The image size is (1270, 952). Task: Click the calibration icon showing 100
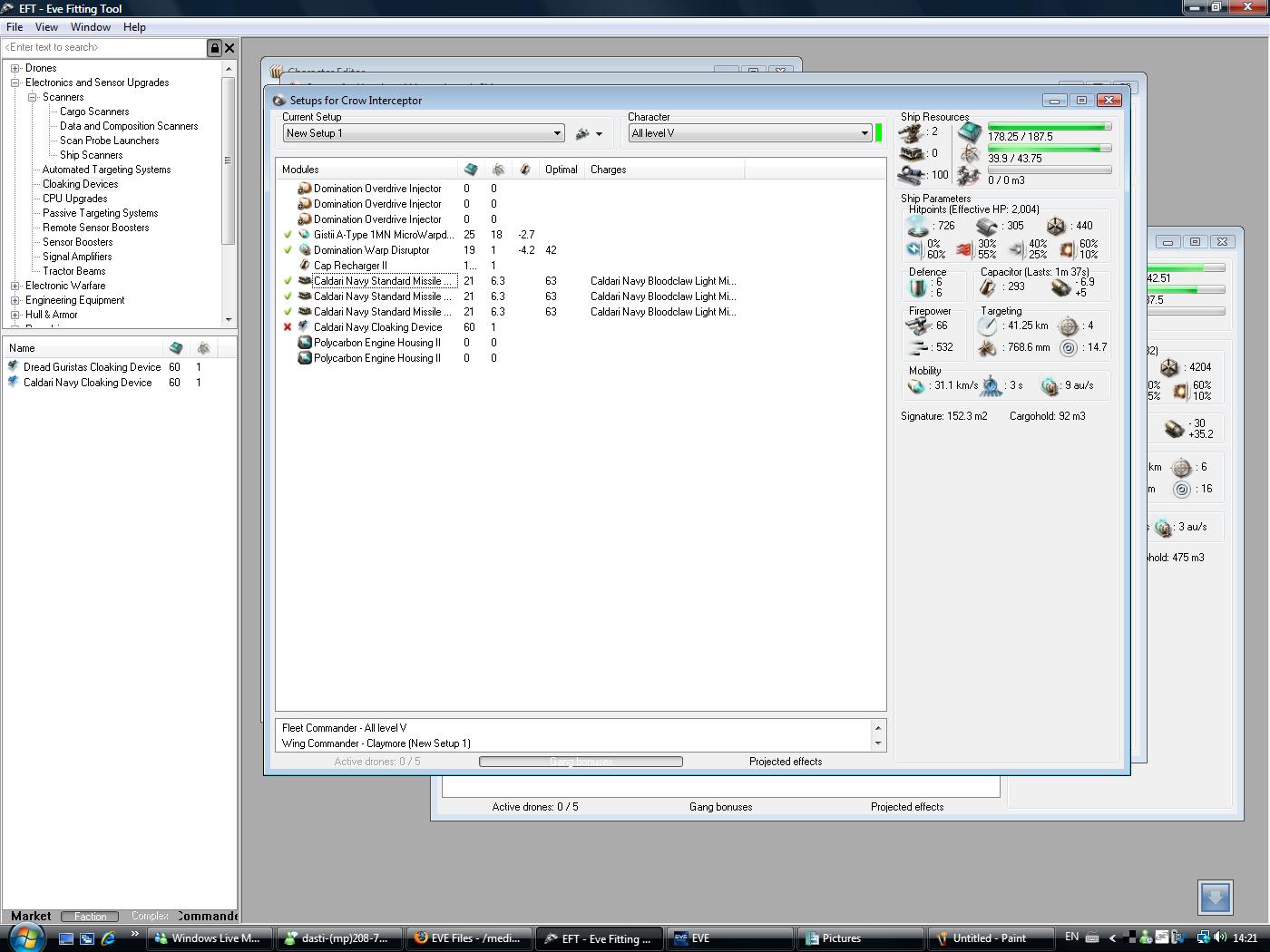click(x=912, y=175)
